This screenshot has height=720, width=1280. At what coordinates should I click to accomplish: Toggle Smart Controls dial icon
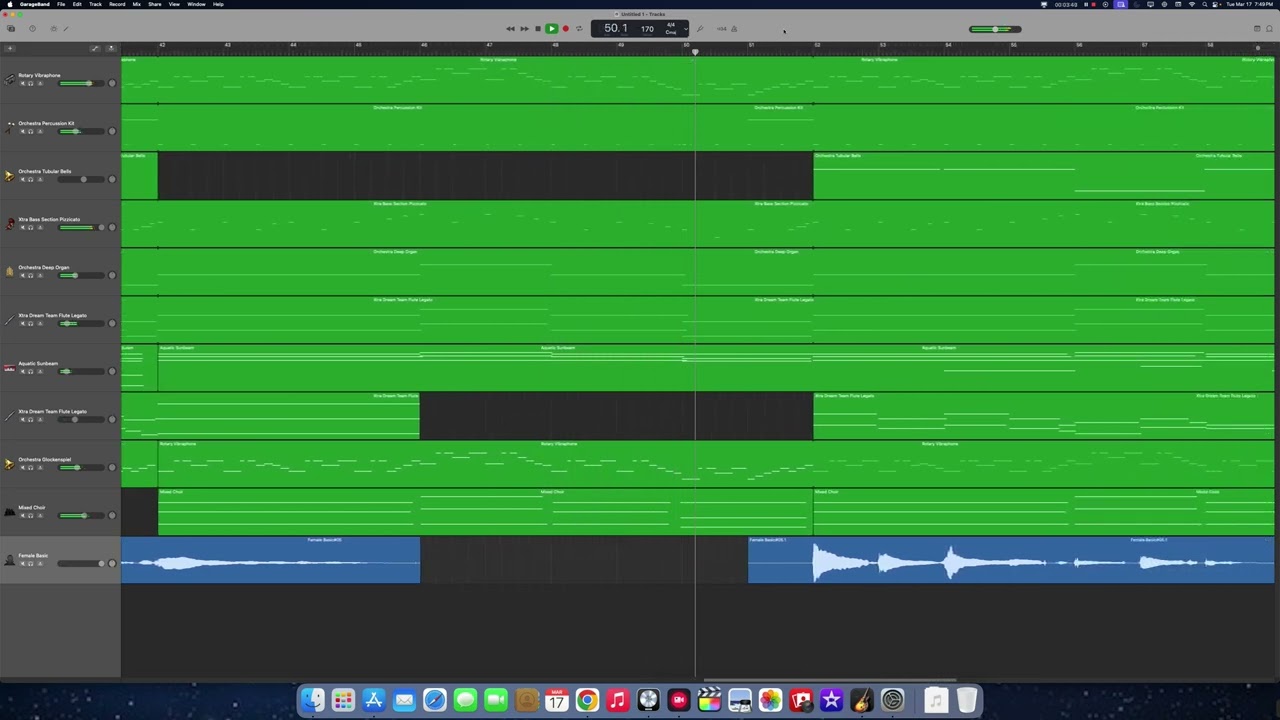(54, 28)
